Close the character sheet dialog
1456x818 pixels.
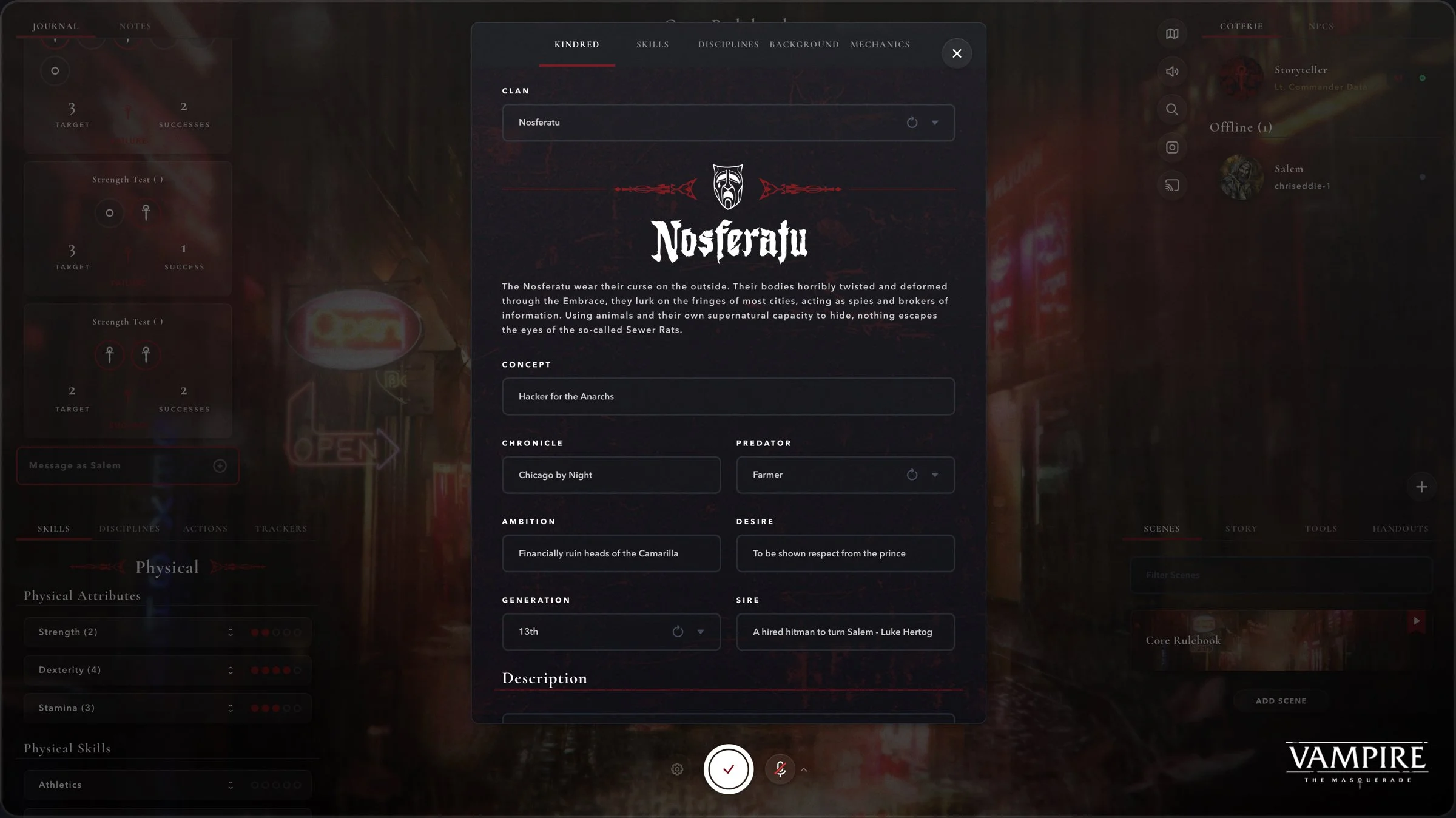coord(957,53)
